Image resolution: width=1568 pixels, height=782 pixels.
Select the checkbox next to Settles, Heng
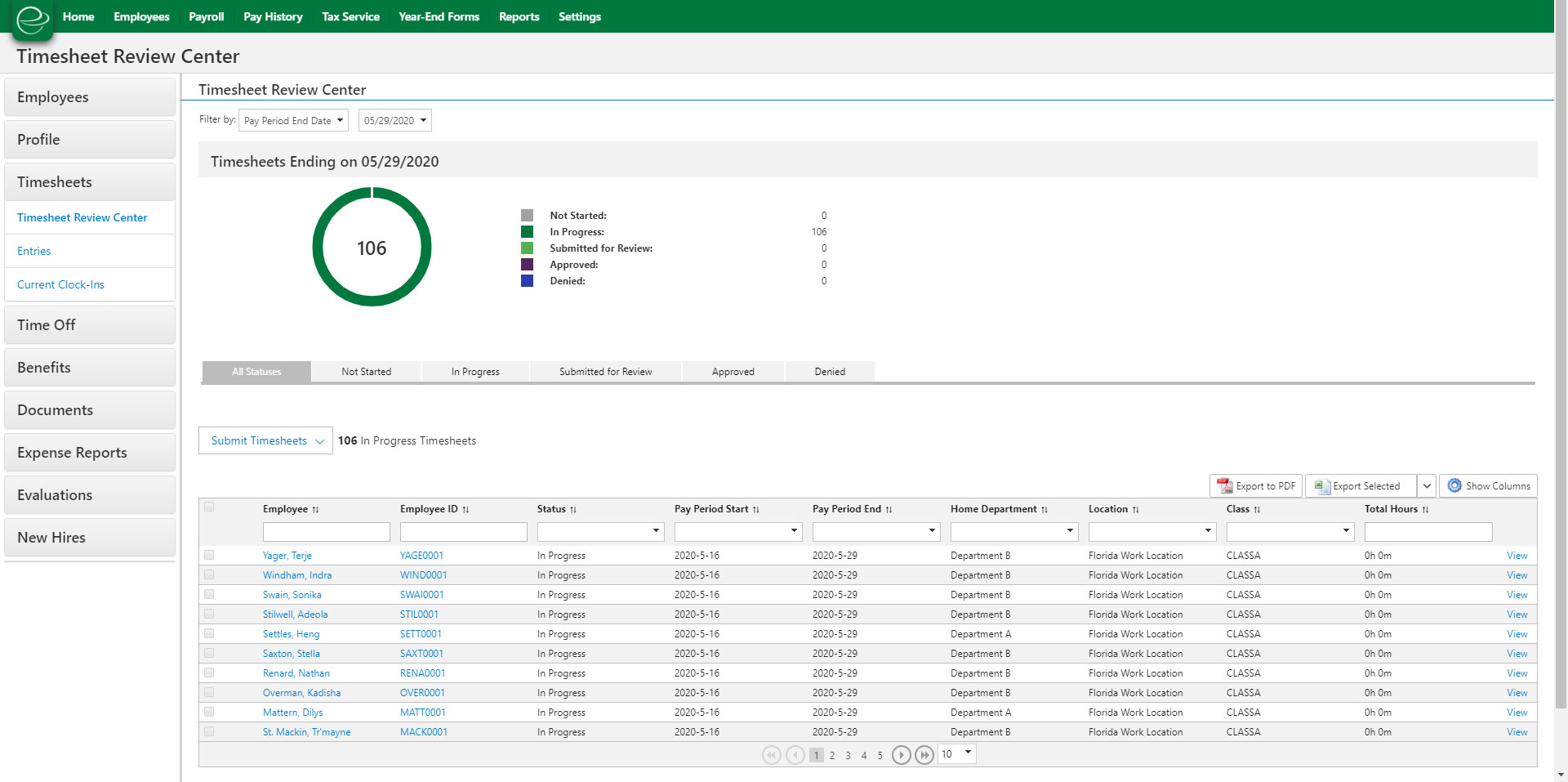[209, 633]
